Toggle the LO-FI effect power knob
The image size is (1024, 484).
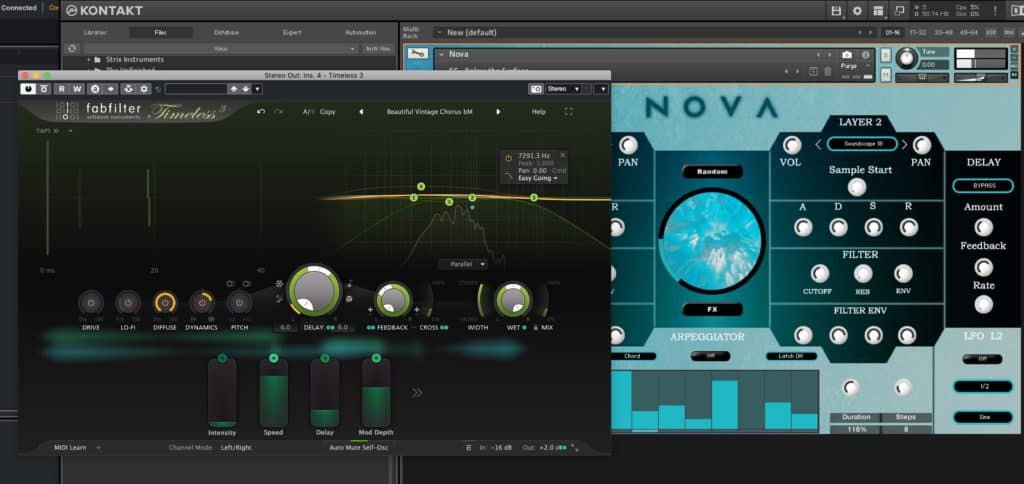[128, 303]
